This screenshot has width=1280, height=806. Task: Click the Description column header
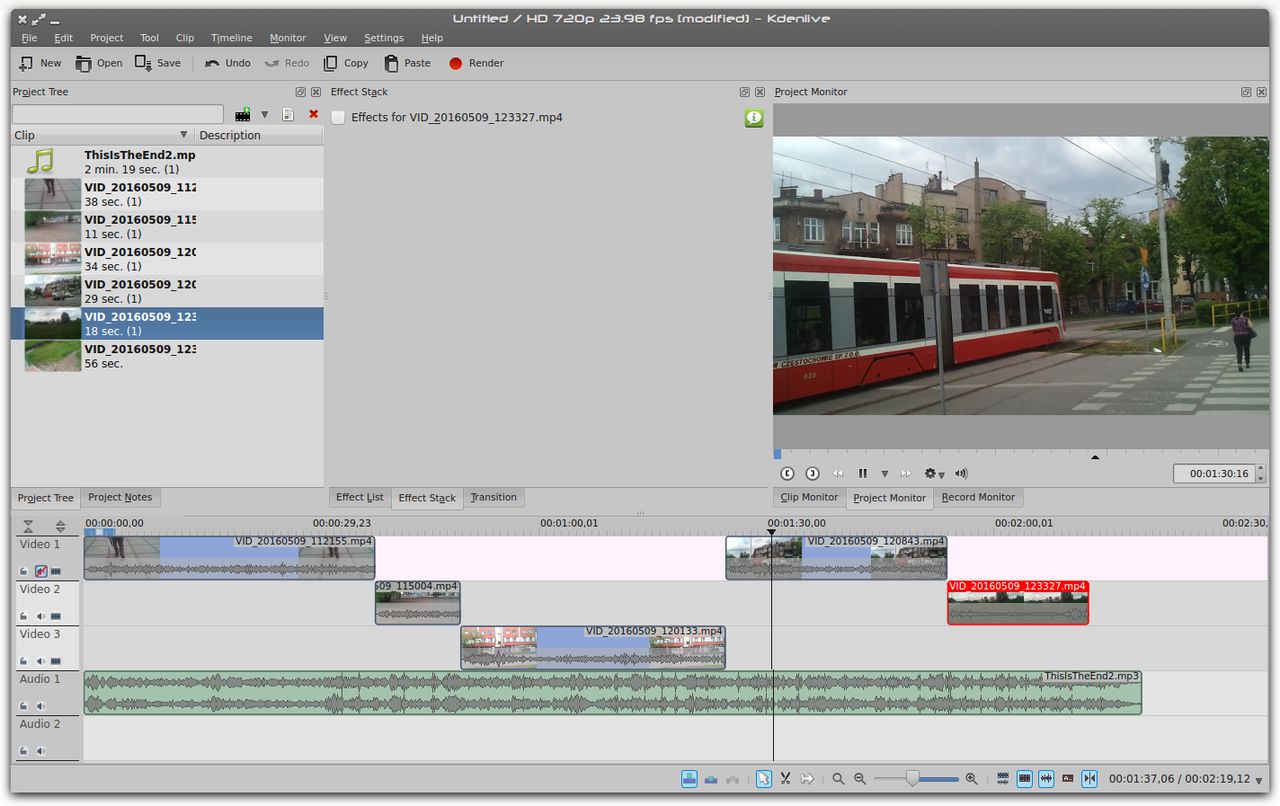click(258, 135)
